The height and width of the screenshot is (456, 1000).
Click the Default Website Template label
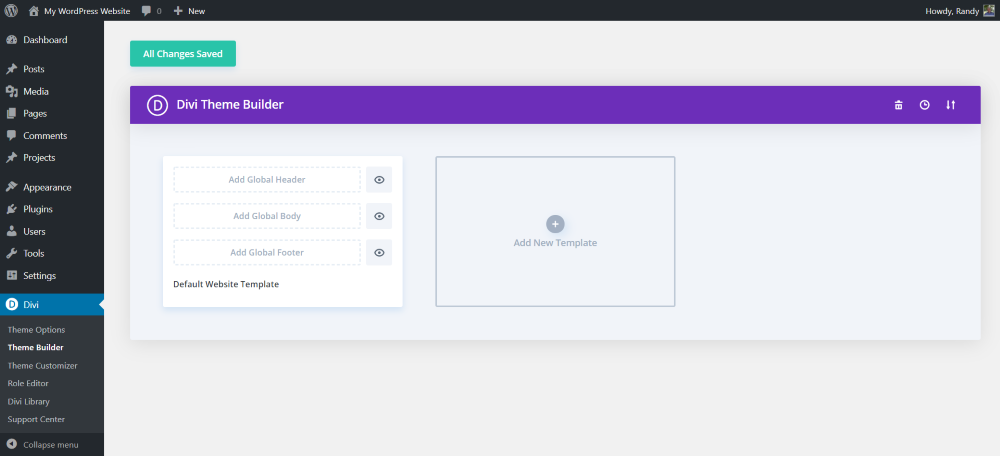click(x=226, y=284)
